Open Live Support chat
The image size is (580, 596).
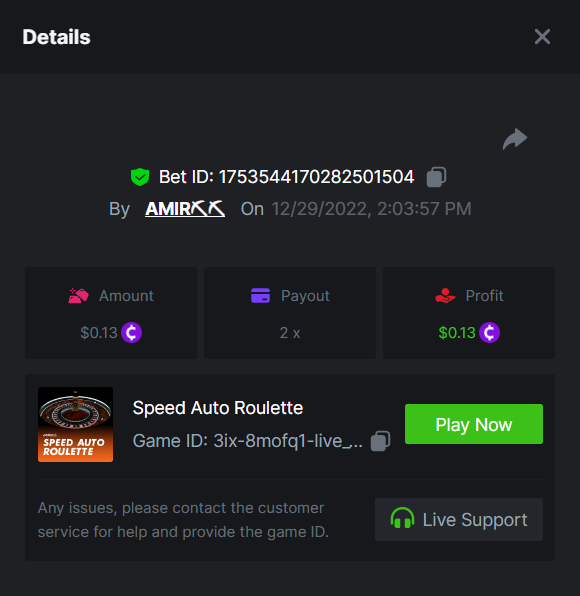pyautogui.click(x=459, y=520)
